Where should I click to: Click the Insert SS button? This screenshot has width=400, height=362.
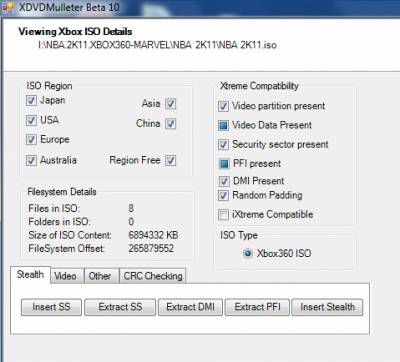point(51,307)
